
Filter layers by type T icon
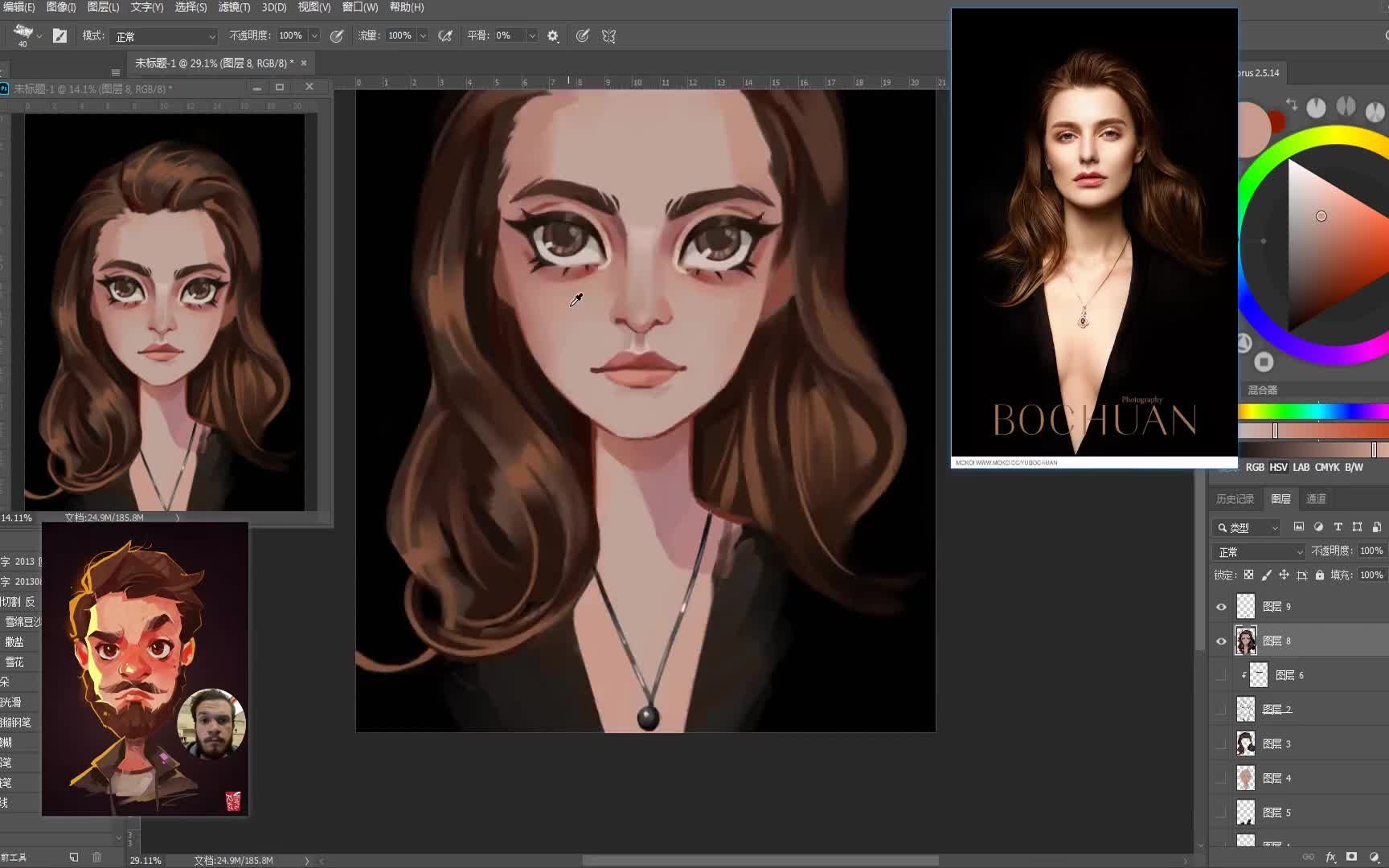pos(1338,527)
